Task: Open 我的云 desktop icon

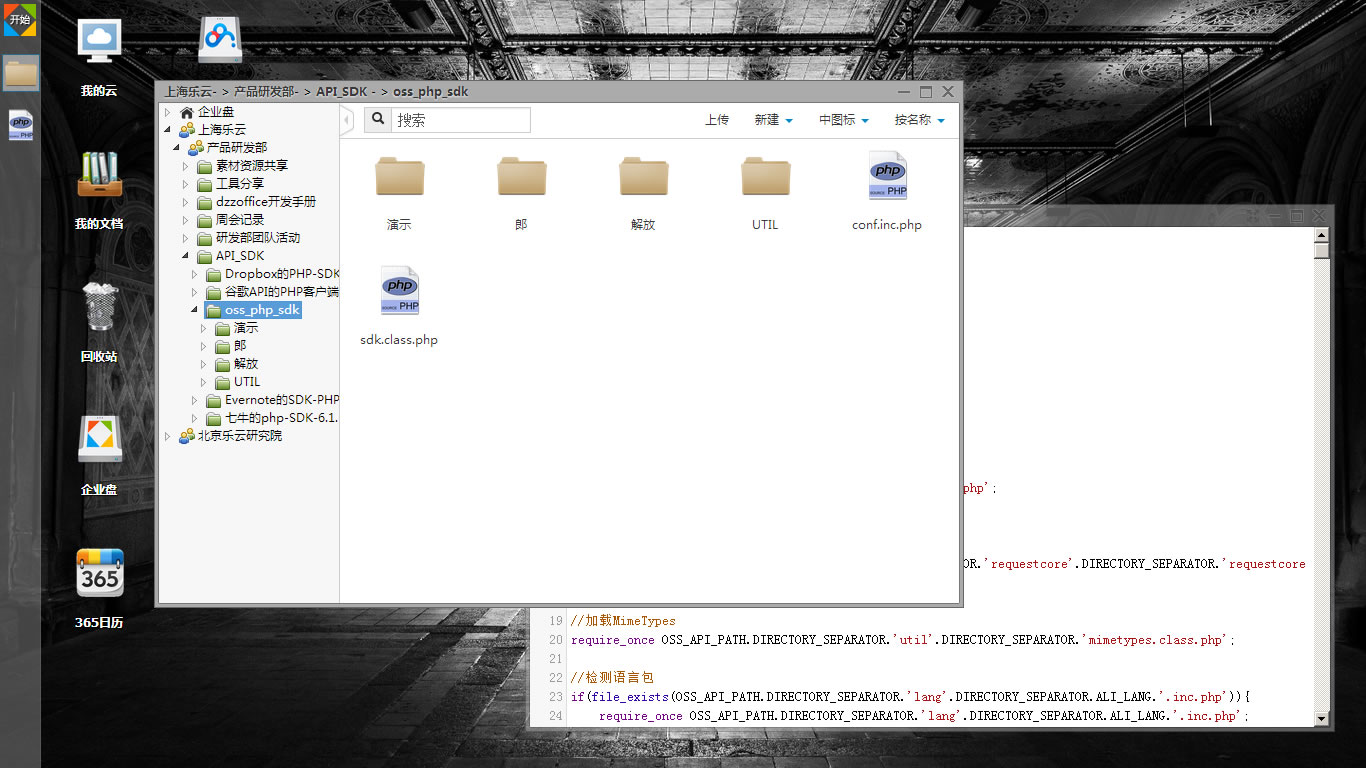Action: click(x=99, y=43)
